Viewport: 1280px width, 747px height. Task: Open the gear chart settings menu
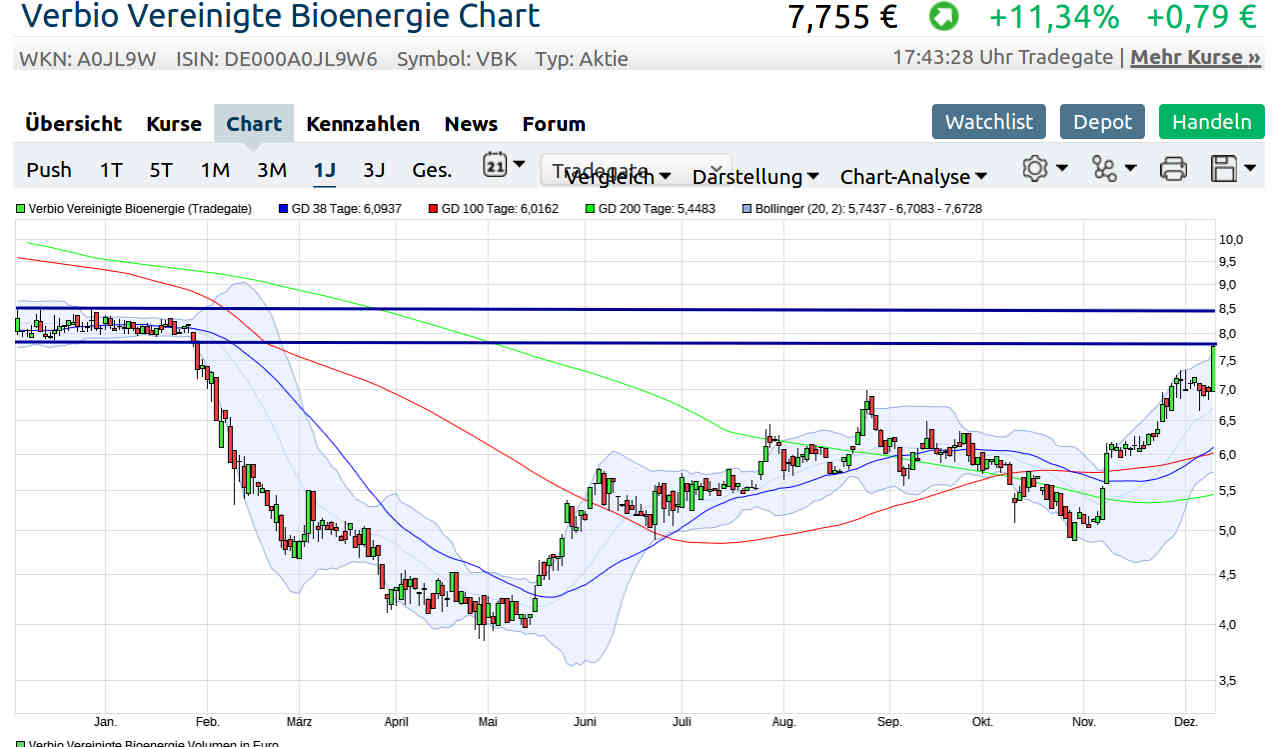[x=1045, y=168]
